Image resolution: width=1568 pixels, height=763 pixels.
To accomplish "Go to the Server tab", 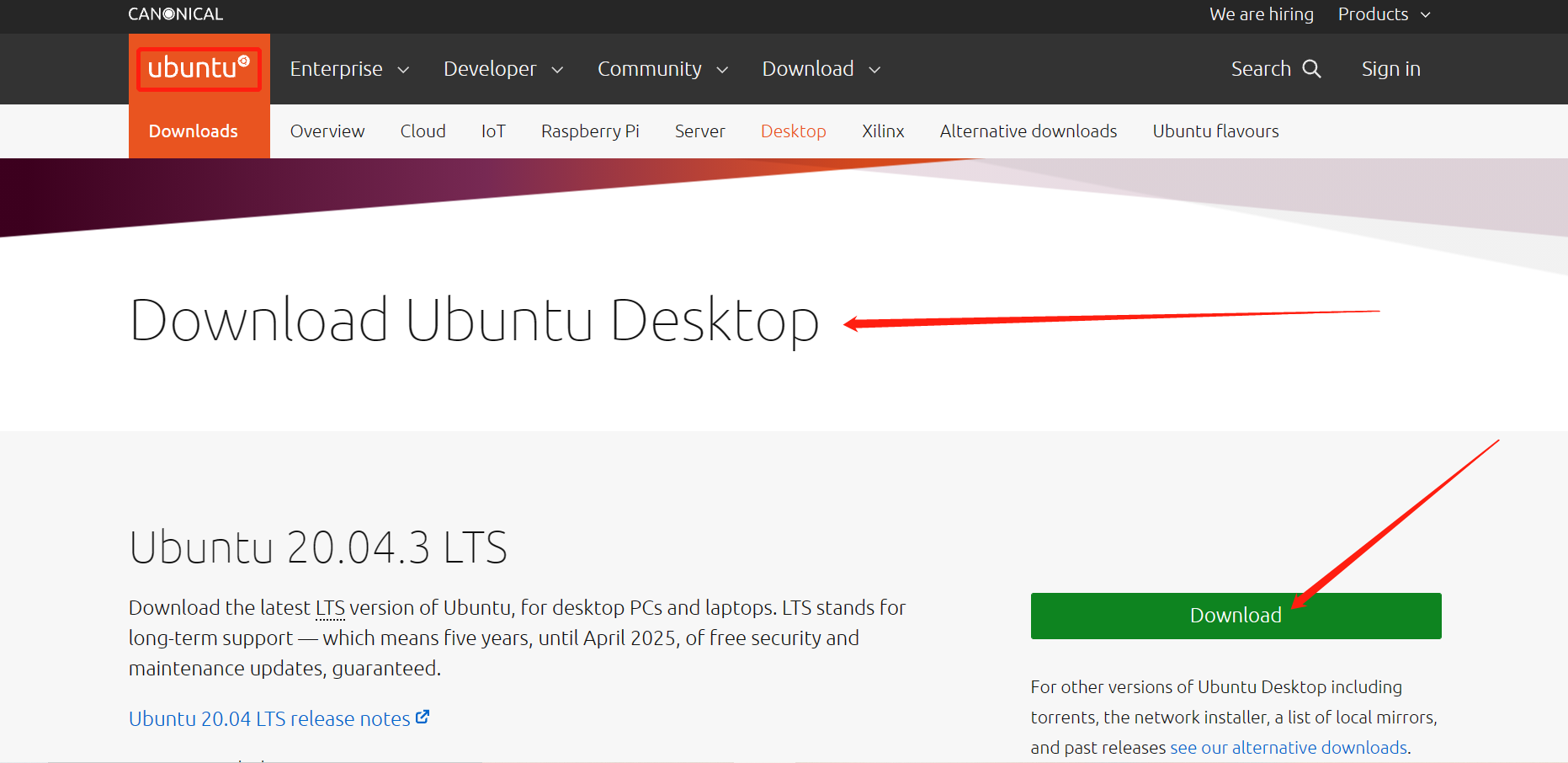I will [x=699, y=131].
